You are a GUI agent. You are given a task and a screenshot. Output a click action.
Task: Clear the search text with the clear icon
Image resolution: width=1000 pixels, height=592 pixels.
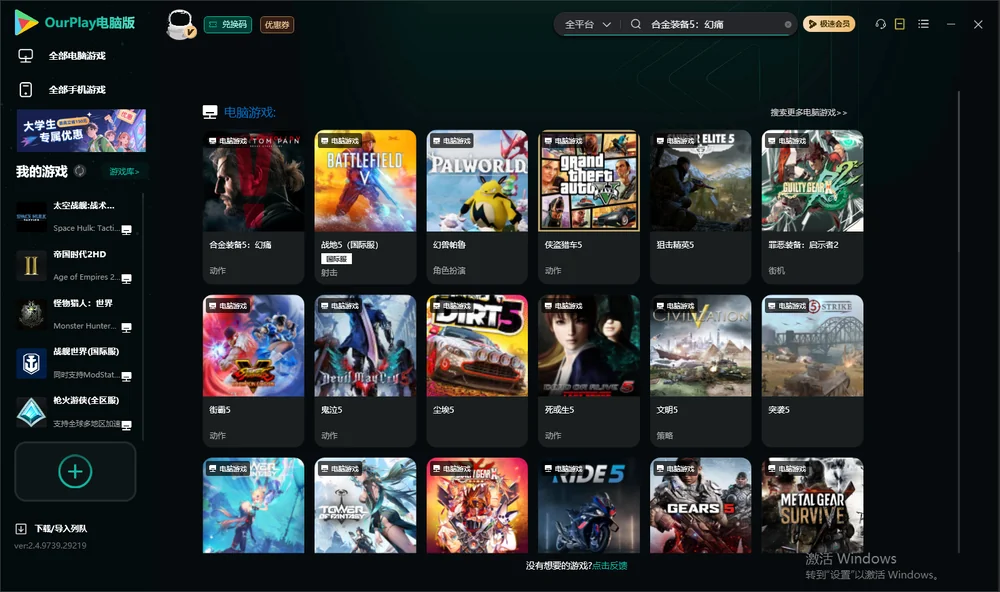pyautogui.click(x=788, y=25)
